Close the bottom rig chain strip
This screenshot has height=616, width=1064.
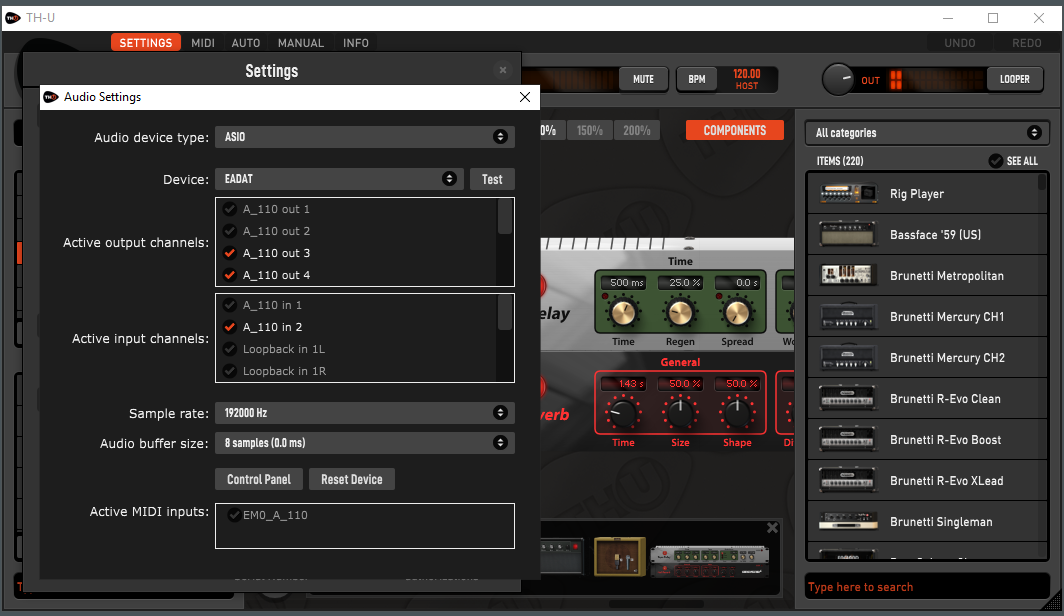(x=772, y=528)
